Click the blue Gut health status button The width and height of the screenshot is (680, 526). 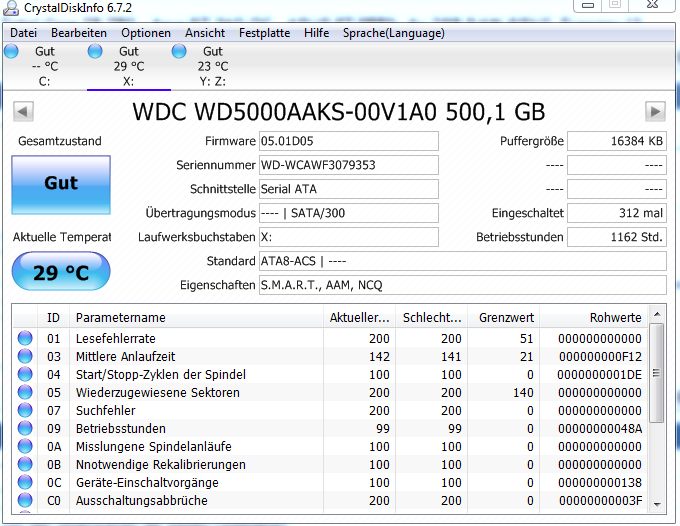click(61, 185)
